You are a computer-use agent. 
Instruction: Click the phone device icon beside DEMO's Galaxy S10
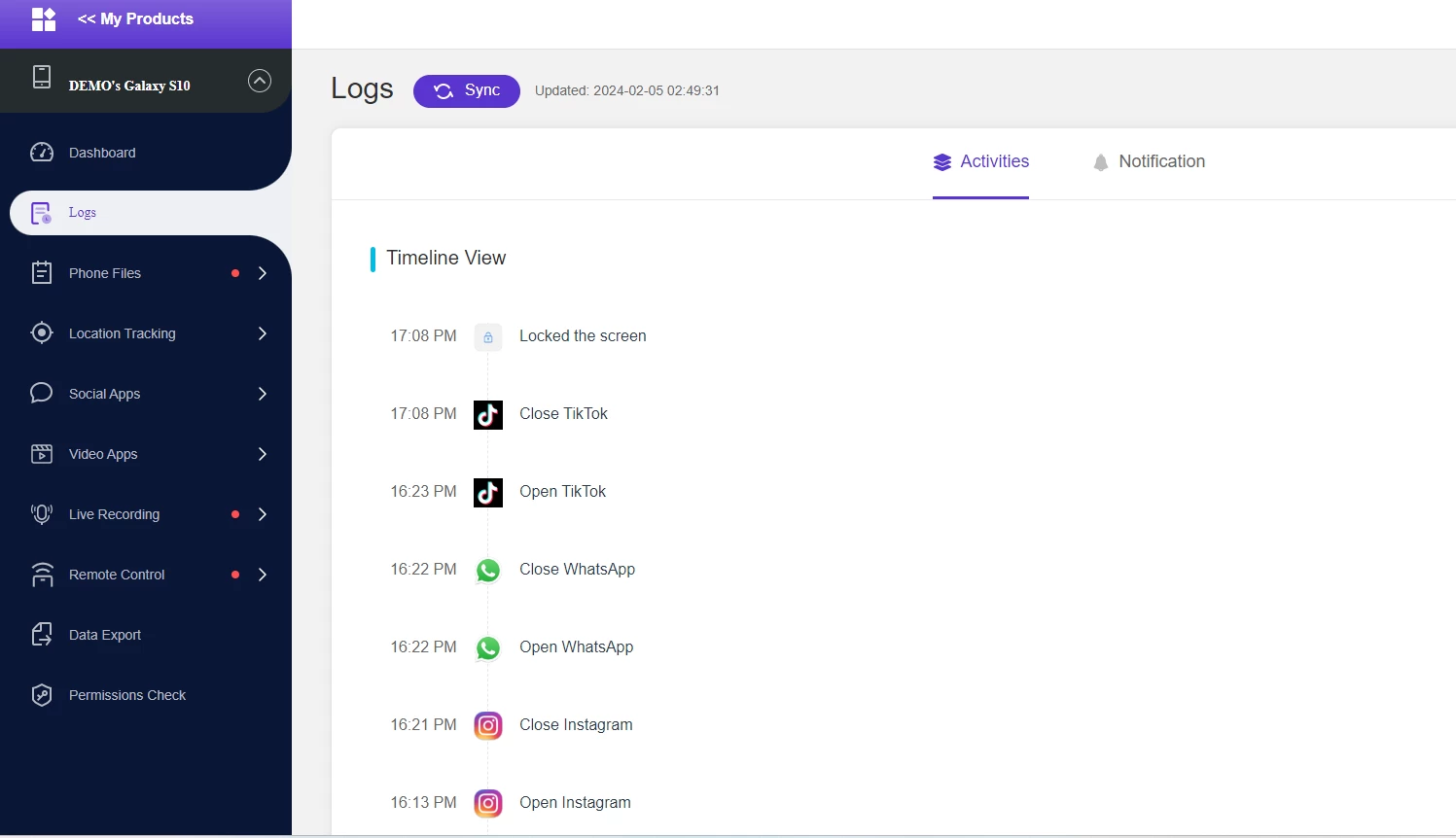42,77
